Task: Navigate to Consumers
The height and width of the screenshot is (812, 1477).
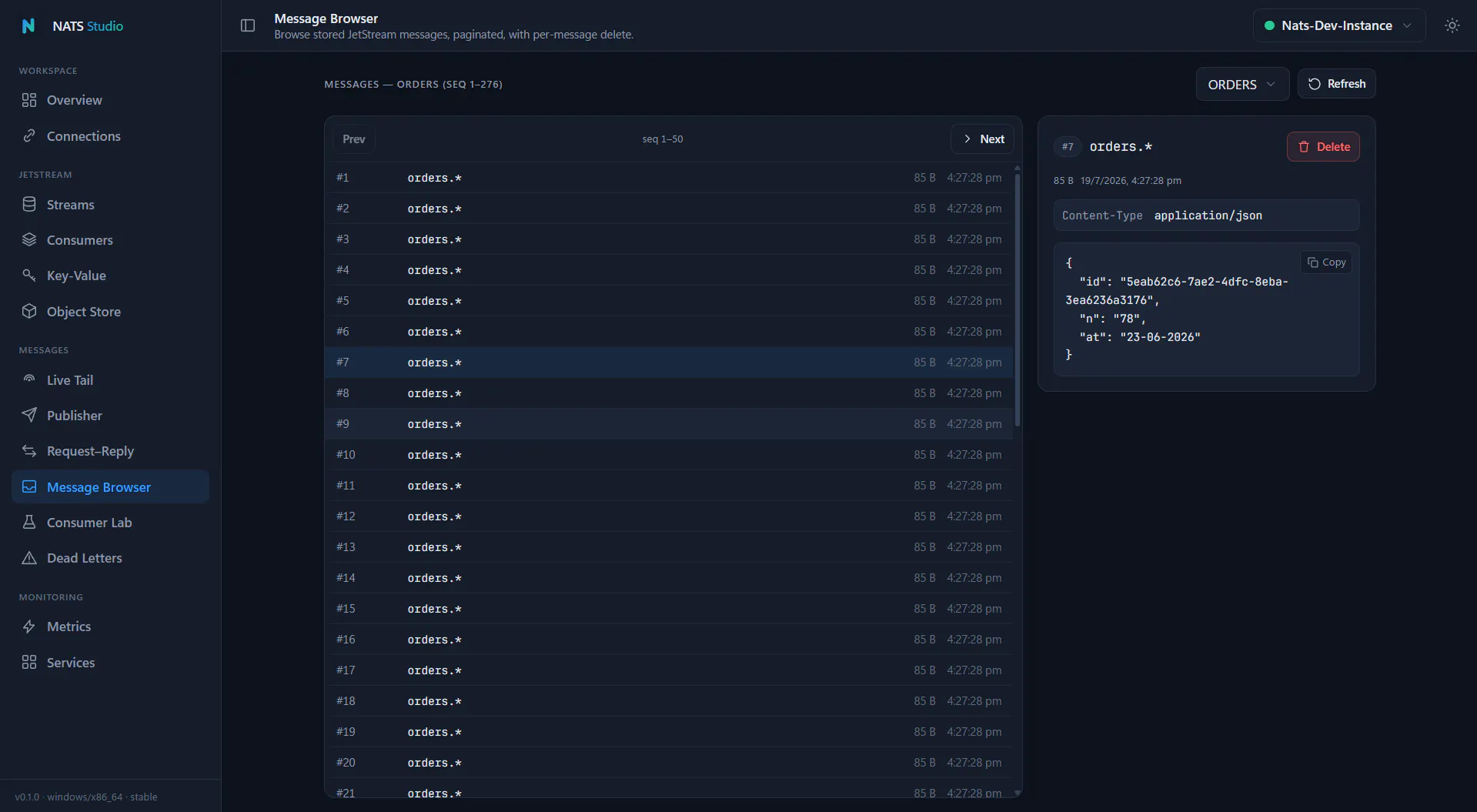Action: pyautogui.click(x=110, y=239)
